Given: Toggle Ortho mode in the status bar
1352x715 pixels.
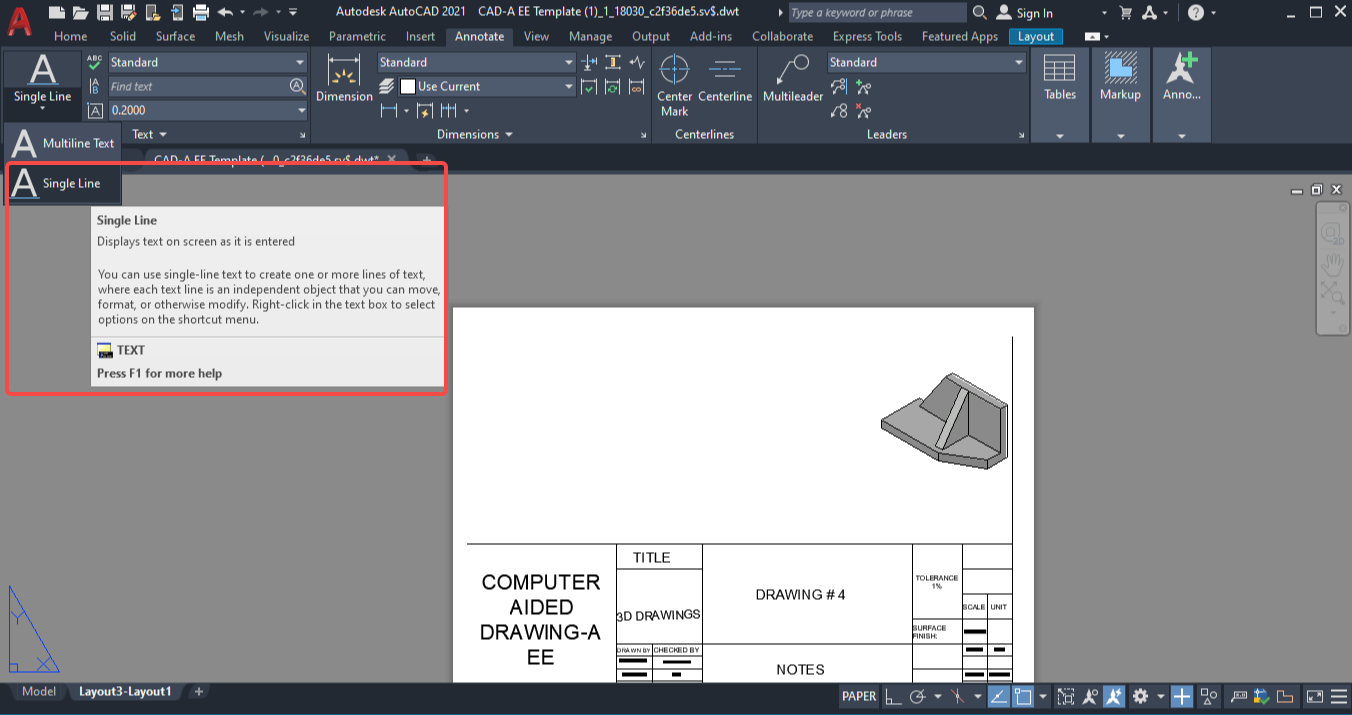Looking at the screenshot, I should coord(895,696).
